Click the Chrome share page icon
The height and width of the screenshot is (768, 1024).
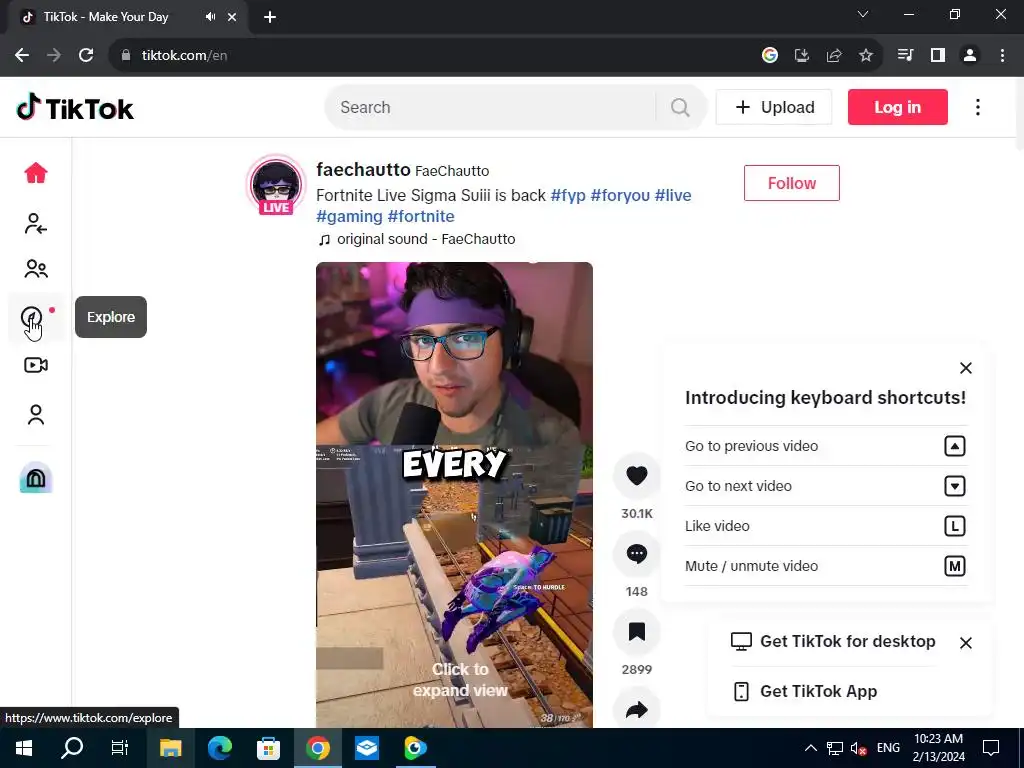click(x=834, y=56)
